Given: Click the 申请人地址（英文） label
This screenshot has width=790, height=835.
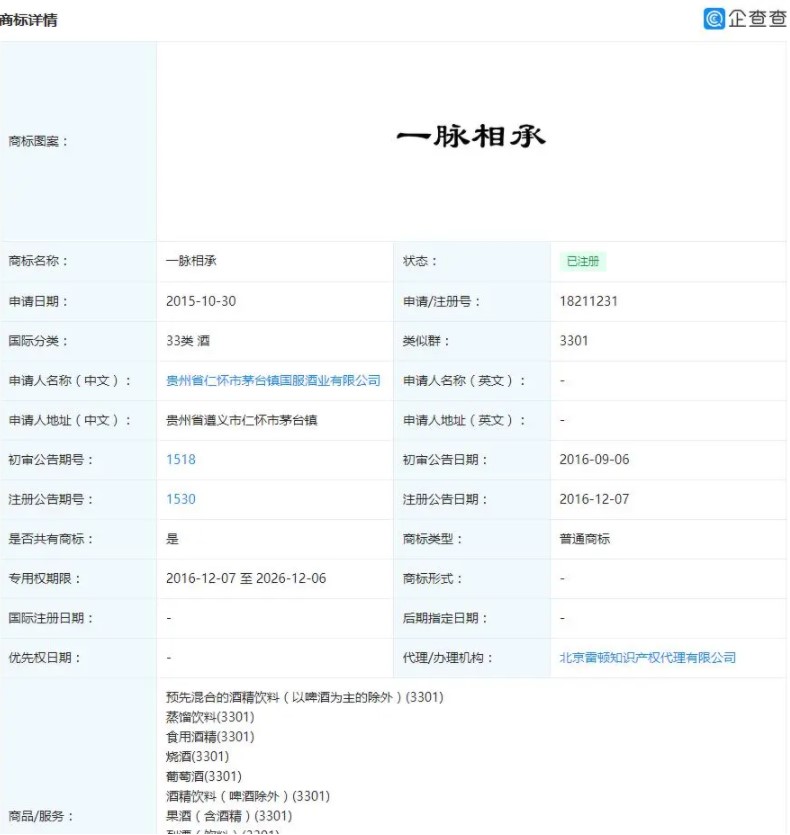Looking at the screenshot, I should 464,420.
